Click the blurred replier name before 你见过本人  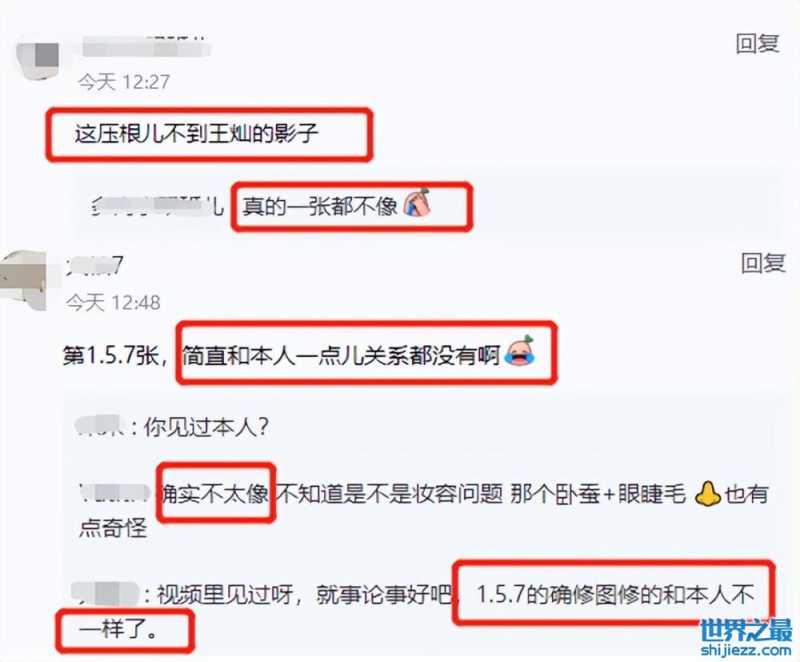click(99, 426)
